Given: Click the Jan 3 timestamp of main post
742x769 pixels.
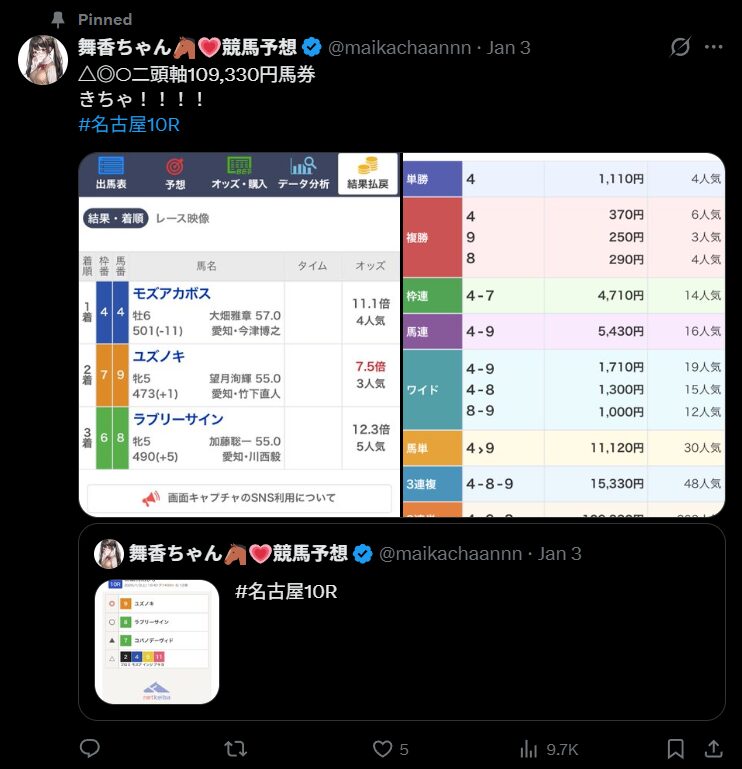Looking at the screenshot, I should 508,48.
